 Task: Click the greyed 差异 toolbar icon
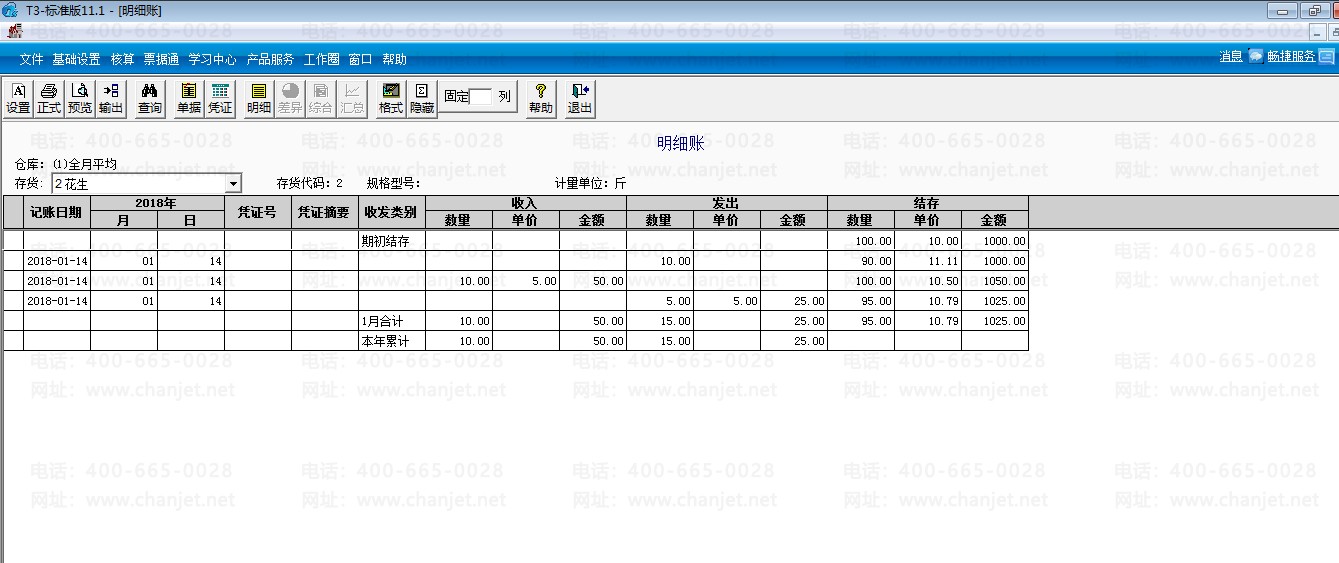(x=289, y=98)
